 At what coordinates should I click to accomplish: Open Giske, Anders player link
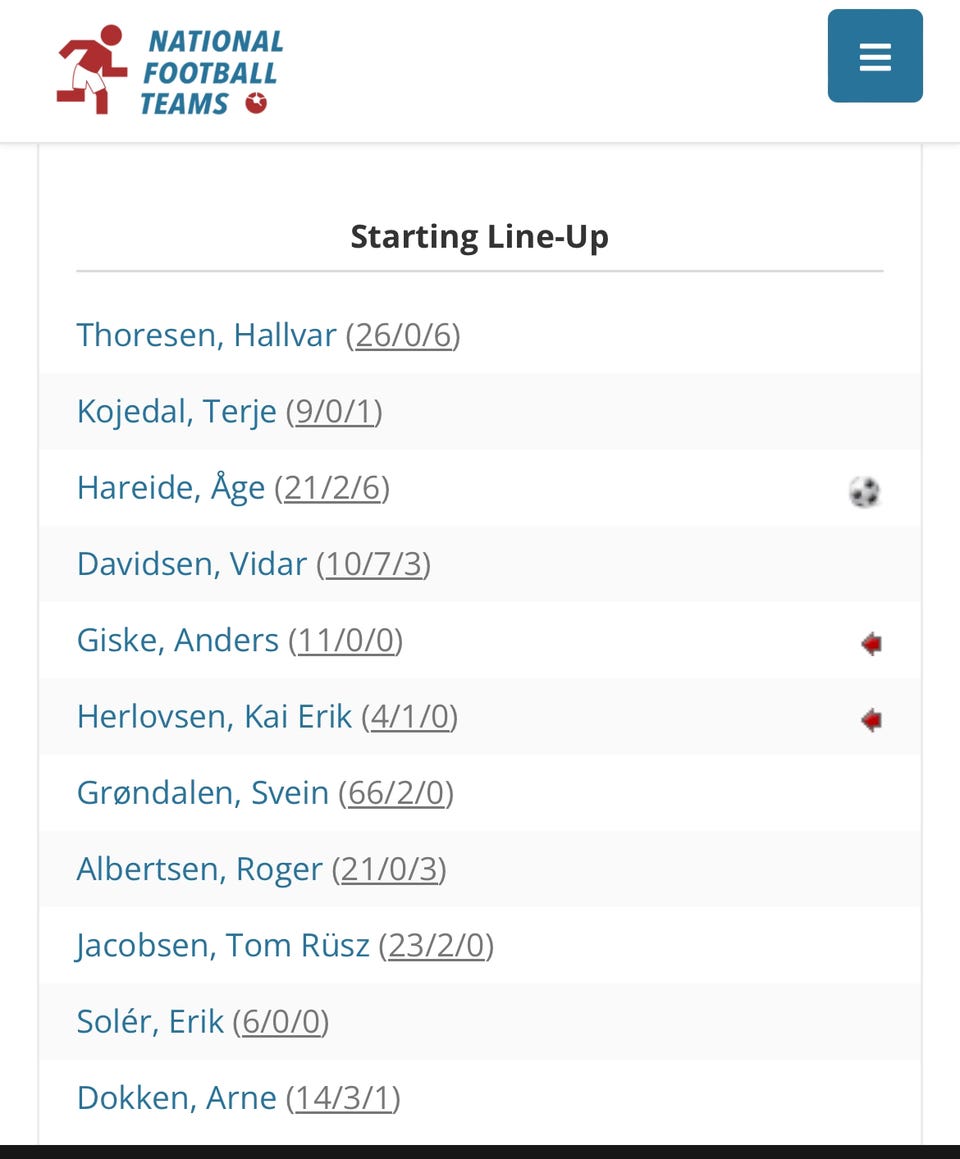[177, 640]
